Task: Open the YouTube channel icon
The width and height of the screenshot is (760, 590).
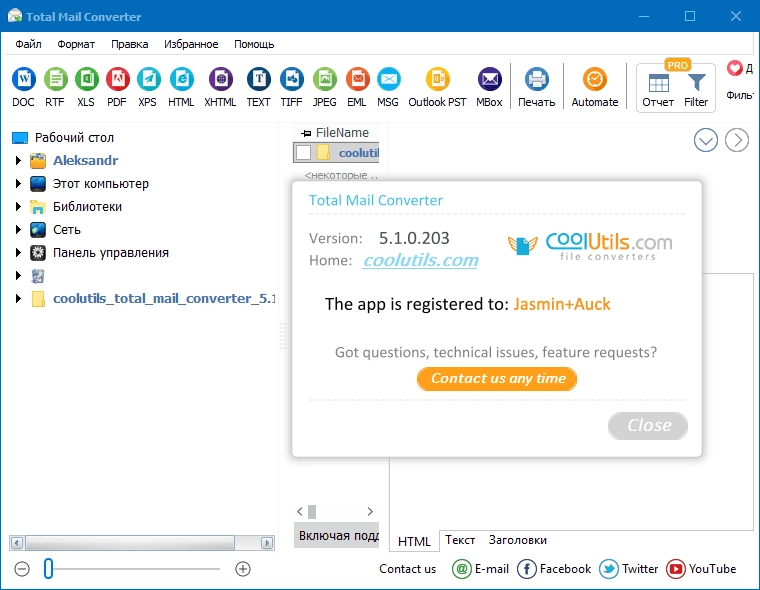Action: click(676, 569)
